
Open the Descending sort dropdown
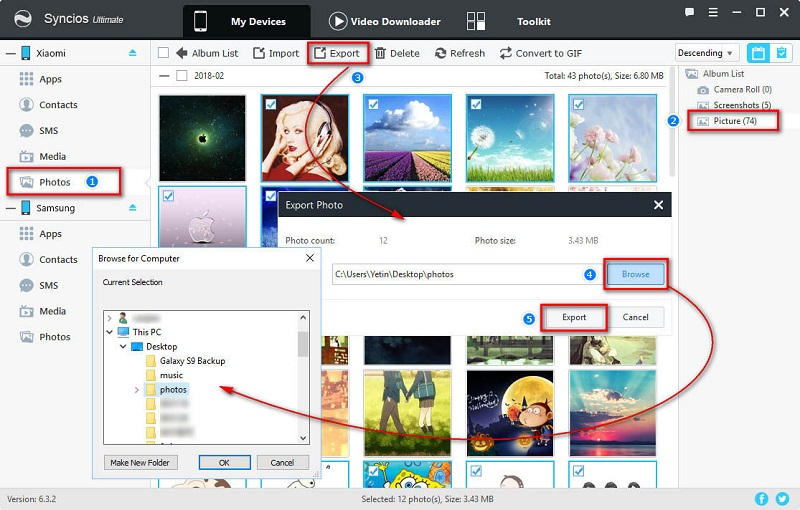pyautogui.click(x=707, y=53)
